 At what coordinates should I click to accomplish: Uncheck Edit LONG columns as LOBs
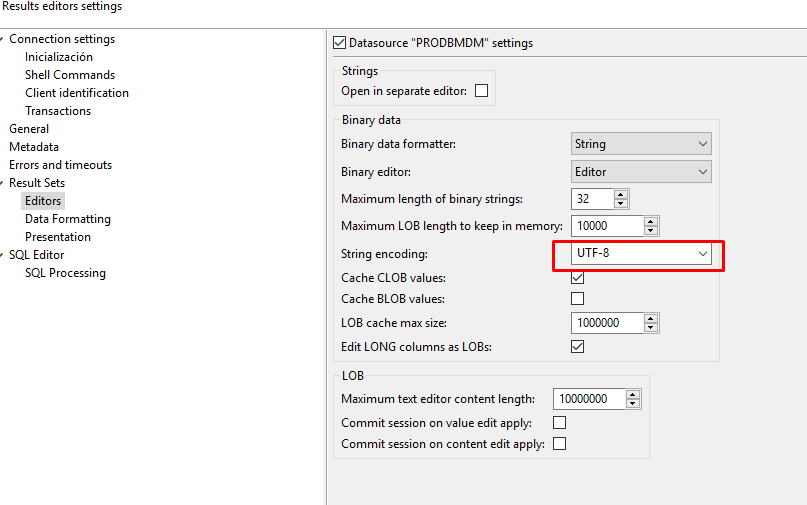coord(577,346)
